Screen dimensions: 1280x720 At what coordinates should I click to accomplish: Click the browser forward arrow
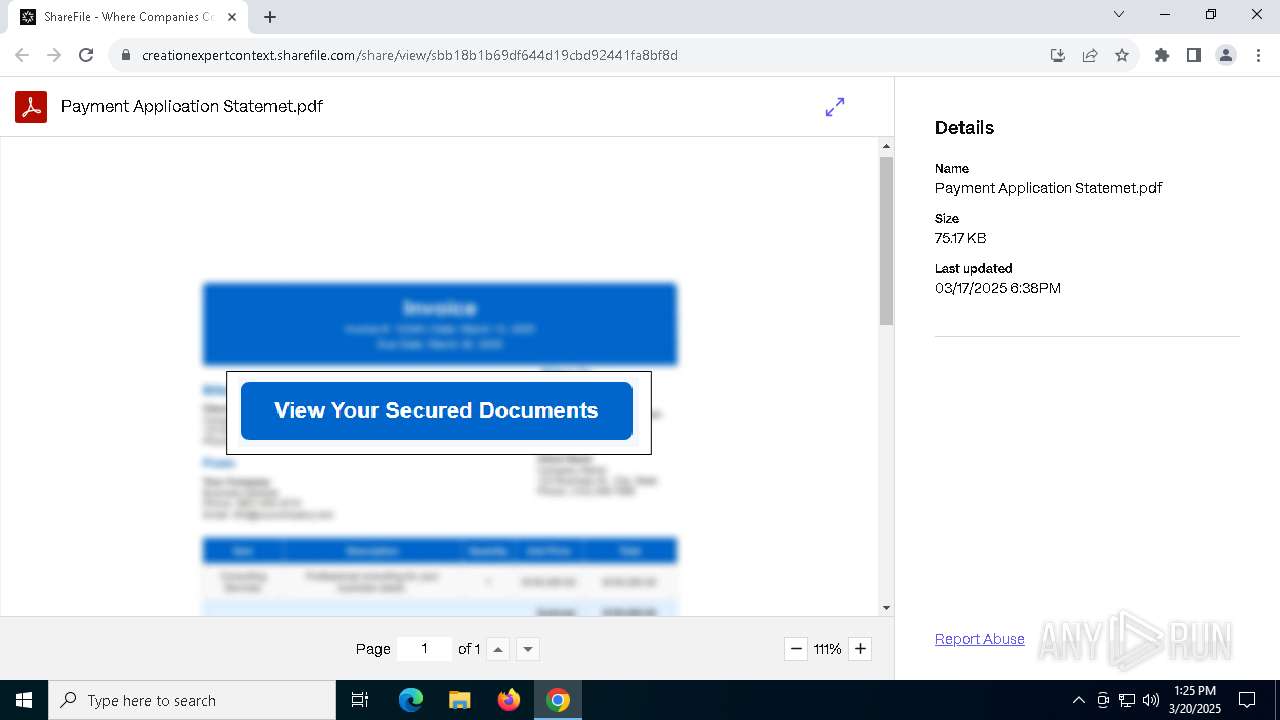point(54,55)
